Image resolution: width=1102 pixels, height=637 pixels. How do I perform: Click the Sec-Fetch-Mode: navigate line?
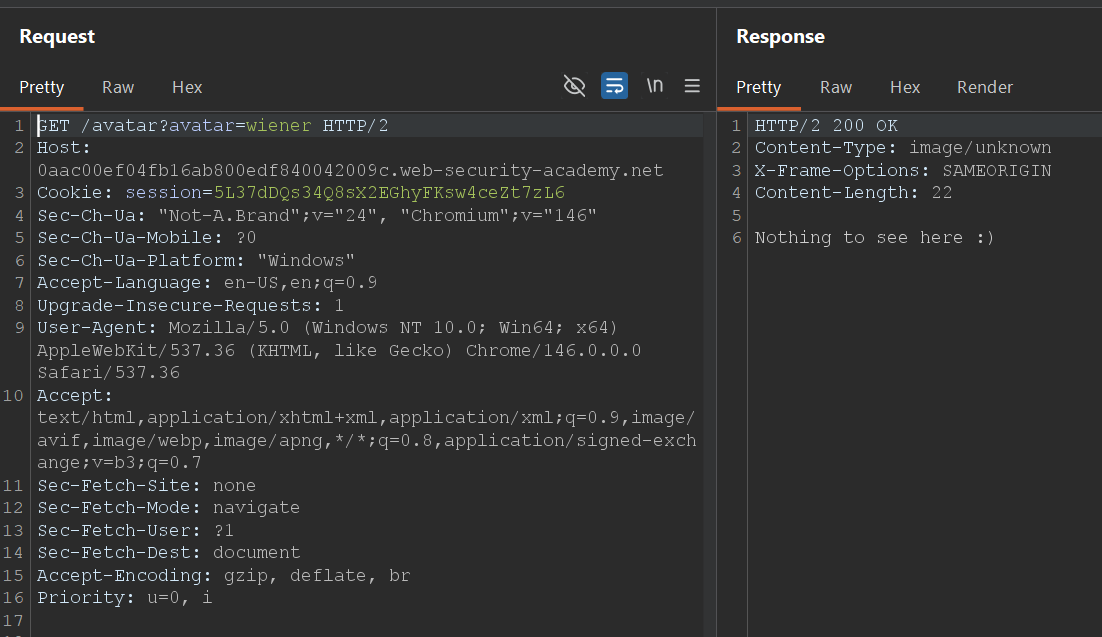point(169,508)
